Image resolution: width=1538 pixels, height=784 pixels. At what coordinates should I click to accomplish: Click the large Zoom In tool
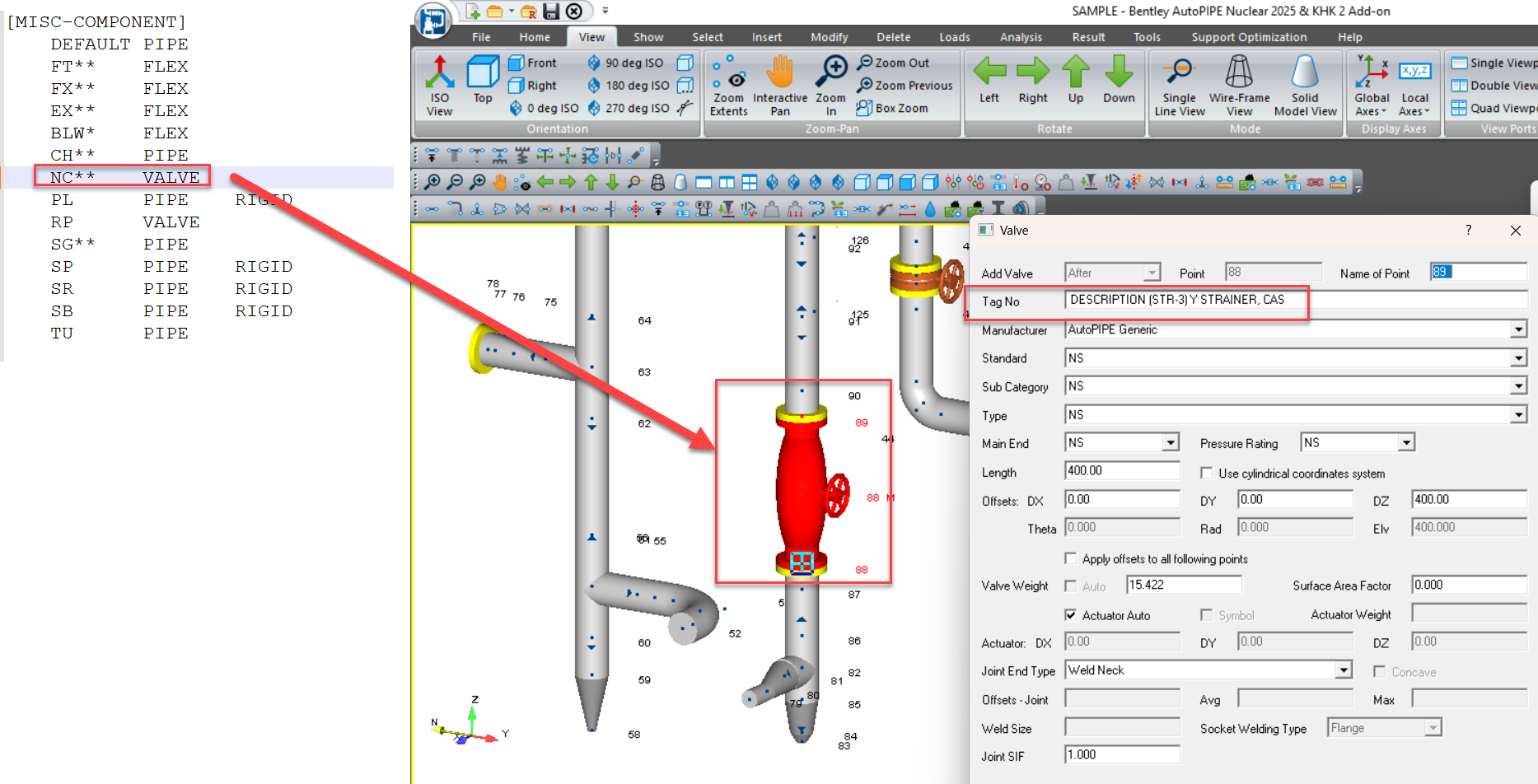(831, 86)
